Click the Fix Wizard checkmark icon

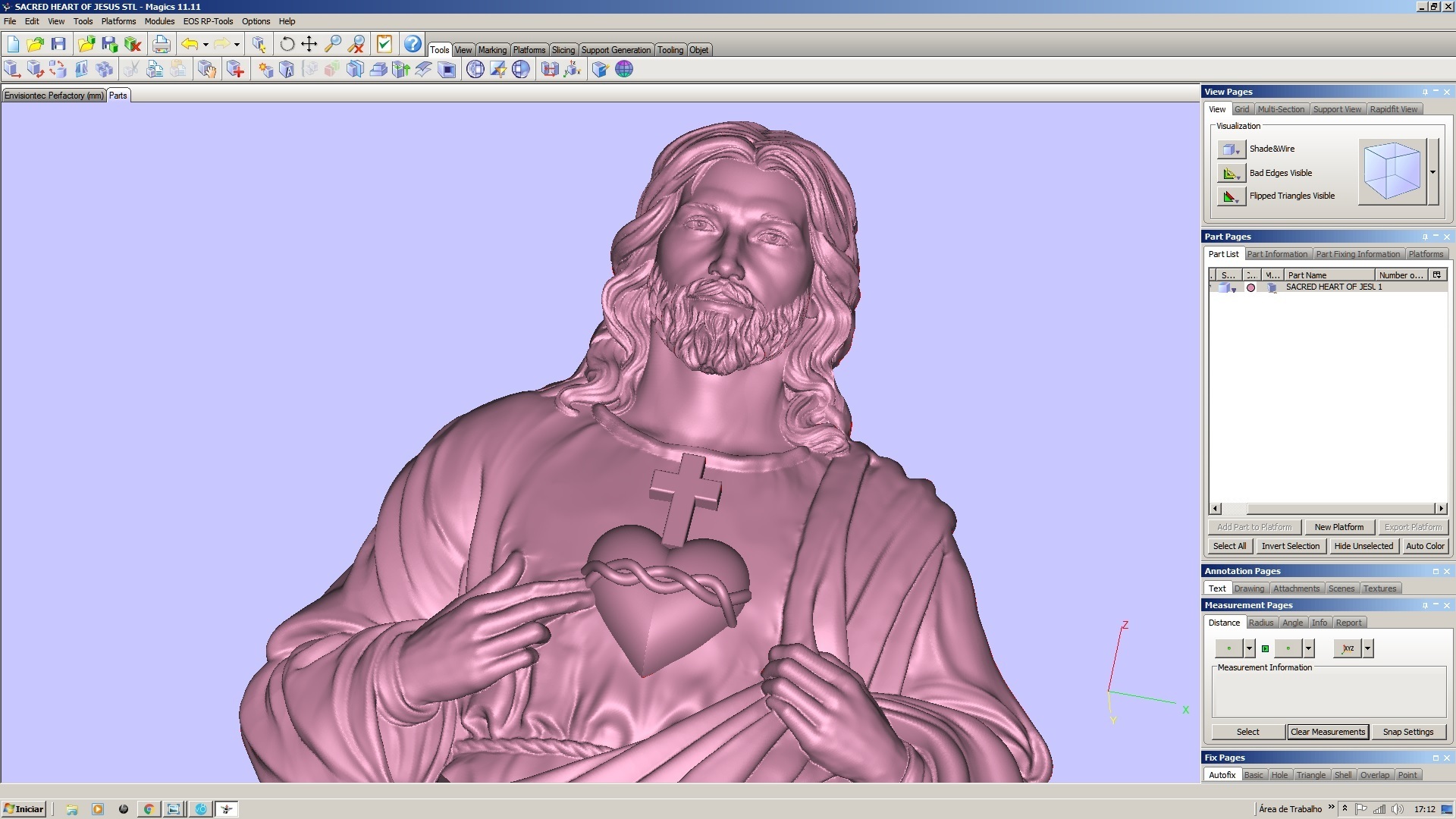[385, 44]
